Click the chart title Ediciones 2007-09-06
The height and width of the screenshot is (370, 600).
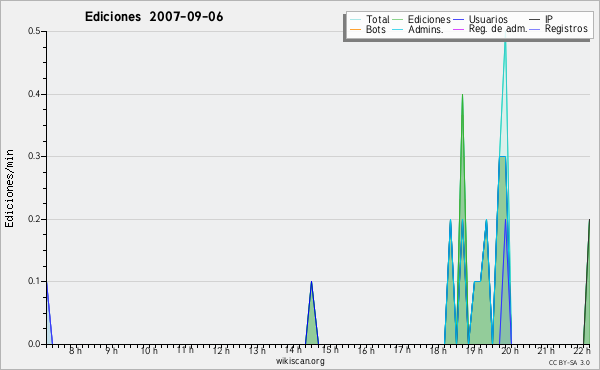pos(154,16)
